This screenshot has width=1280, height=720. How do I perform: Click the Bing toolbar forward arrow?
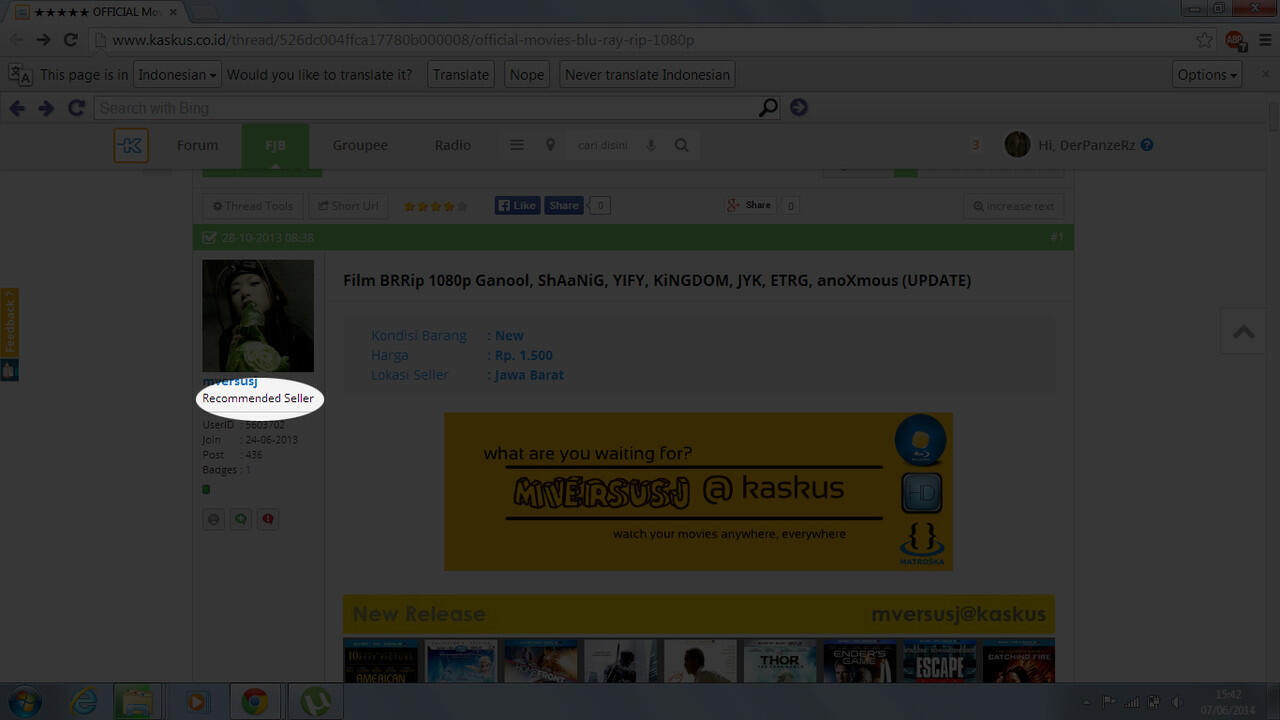[x=46, y=108]
